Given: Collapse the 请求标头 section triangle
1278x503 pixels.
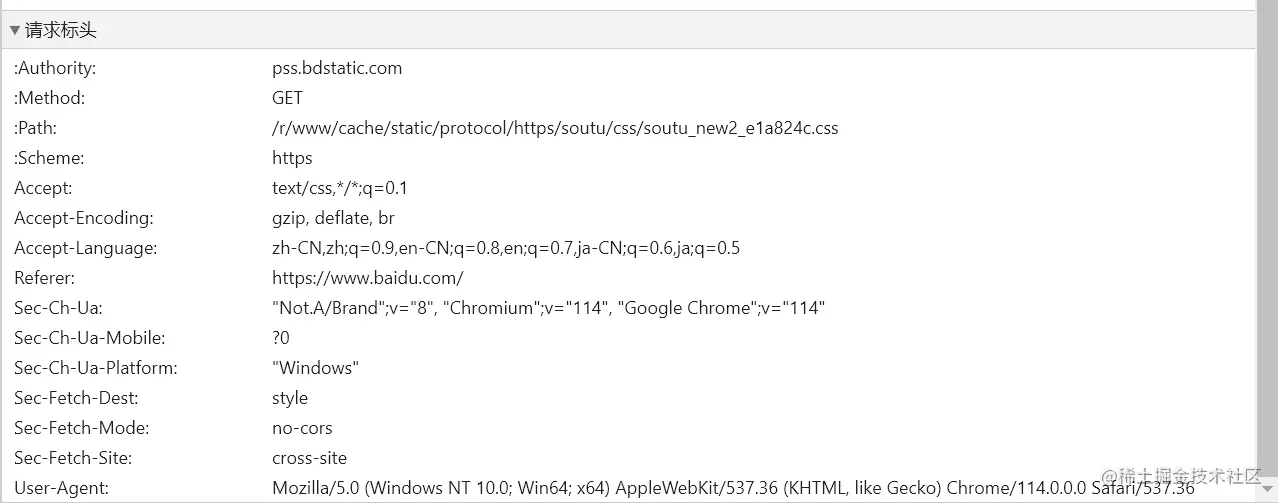Looking at the screenshot, I should click(x=14, y=31).
